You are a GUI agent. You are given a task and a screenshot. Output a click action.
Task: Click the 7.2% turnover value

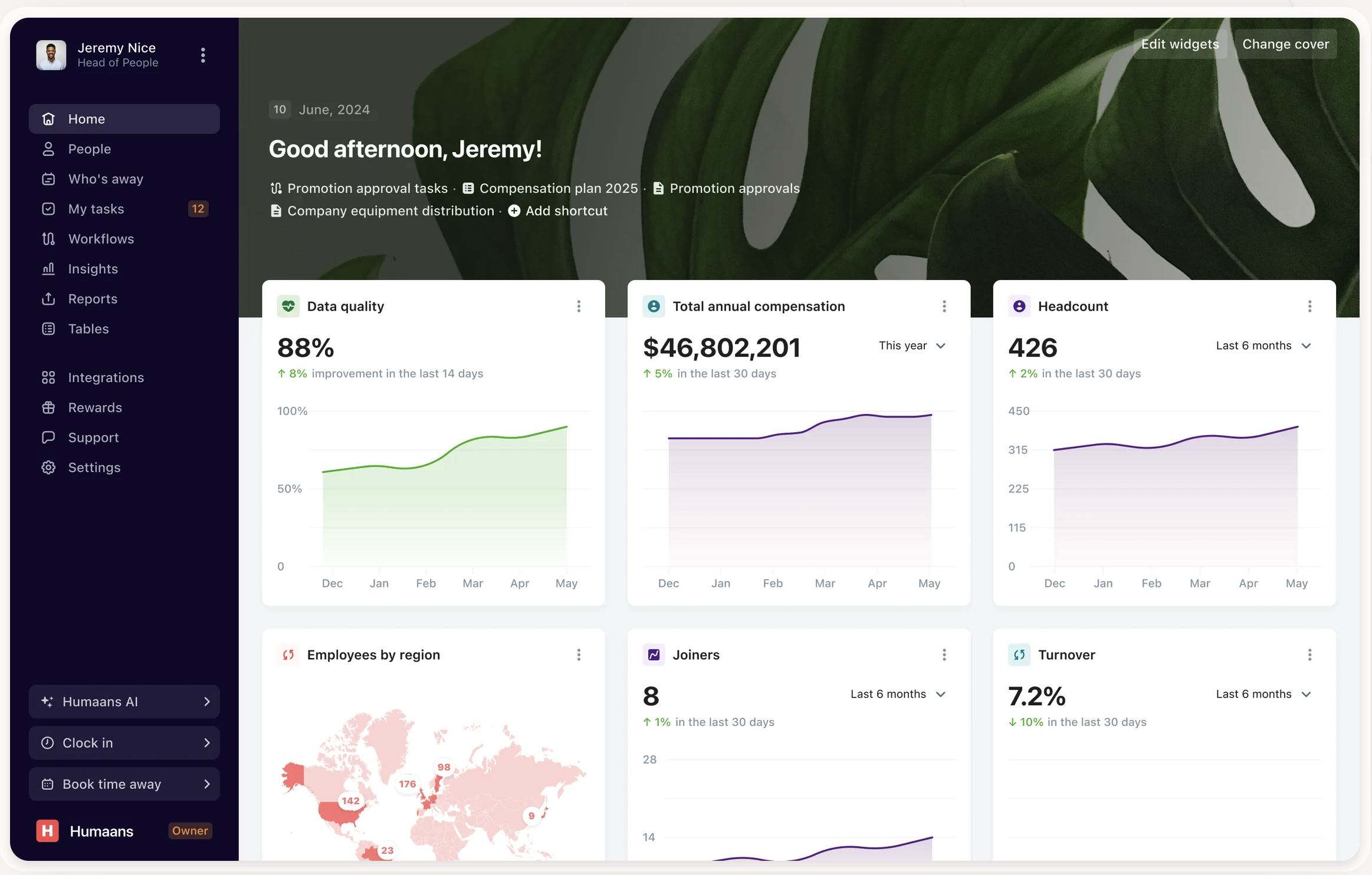(x=1037, y=696)
